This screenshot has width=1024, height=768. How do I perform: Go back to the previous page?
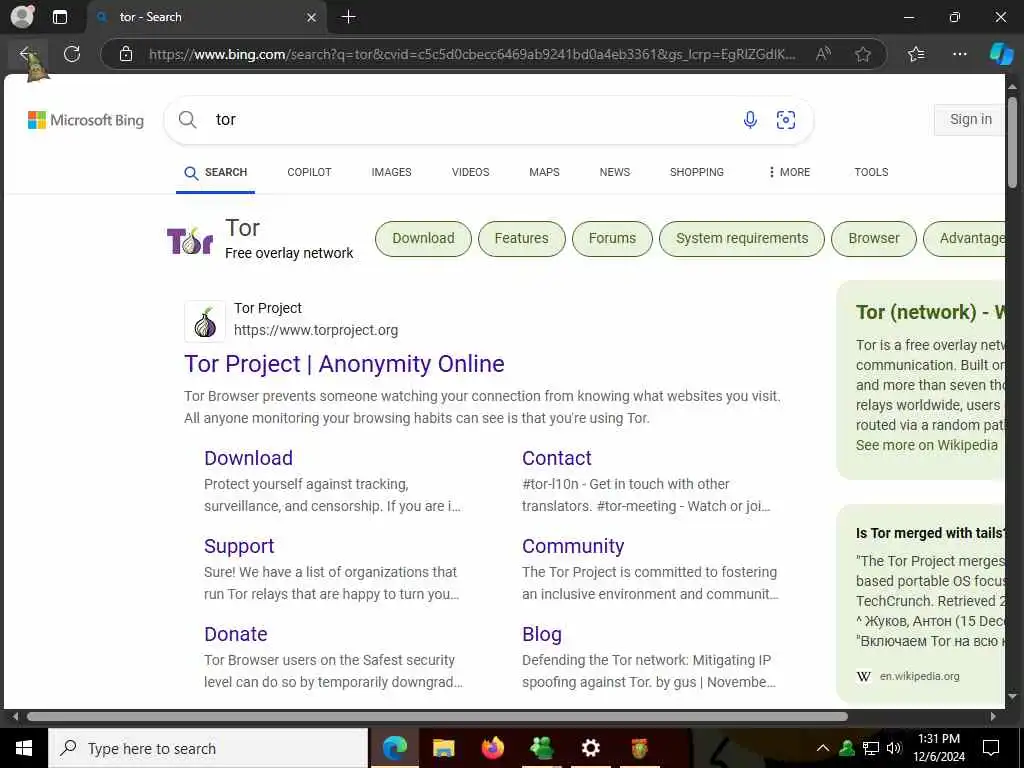tap(27, 54)
